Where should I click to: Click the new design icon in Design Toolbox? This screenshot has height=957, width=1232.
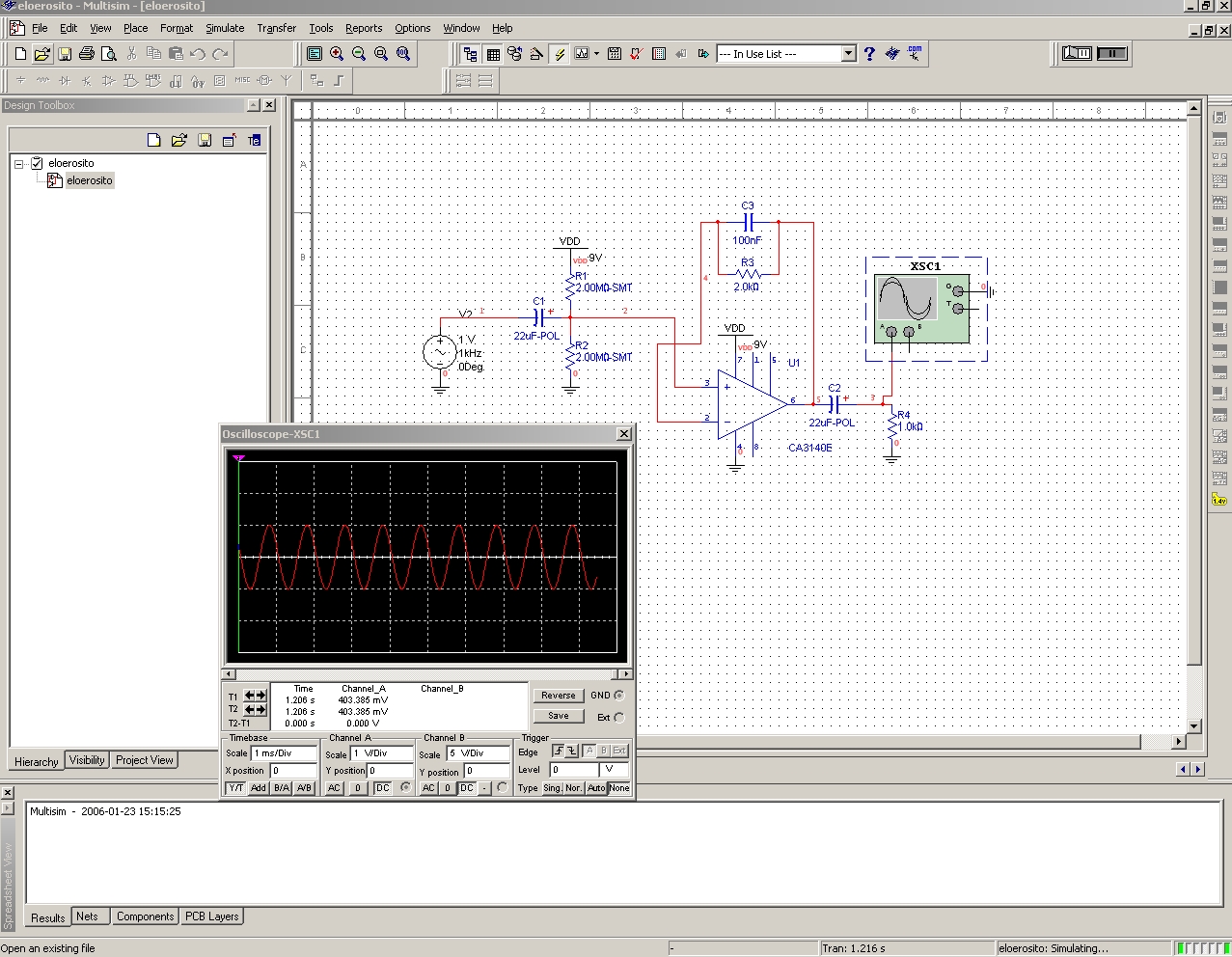click(x=154, y=141)
